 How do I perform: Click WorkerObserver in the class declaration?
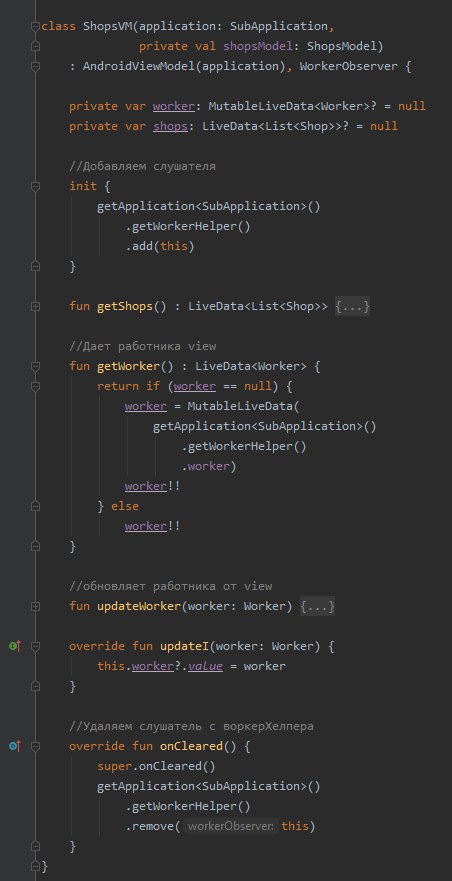click(x=349, y=66)
